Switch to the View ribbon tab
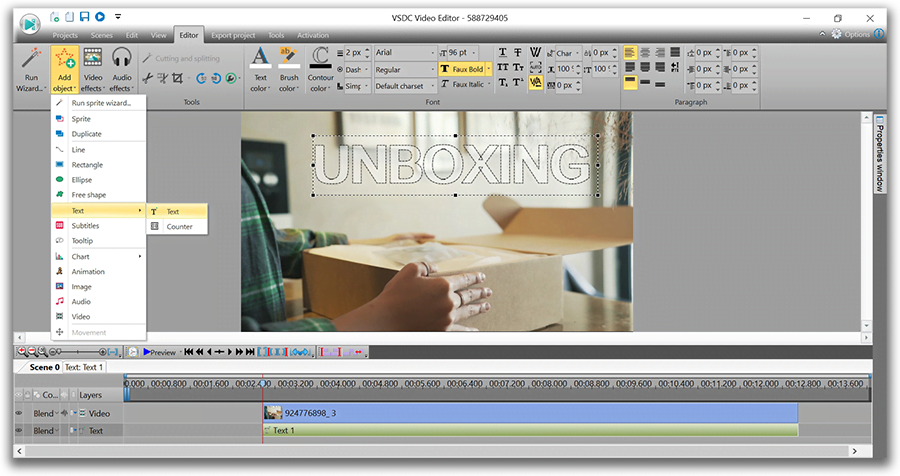900x476 pixels. [x=158, y=36]
